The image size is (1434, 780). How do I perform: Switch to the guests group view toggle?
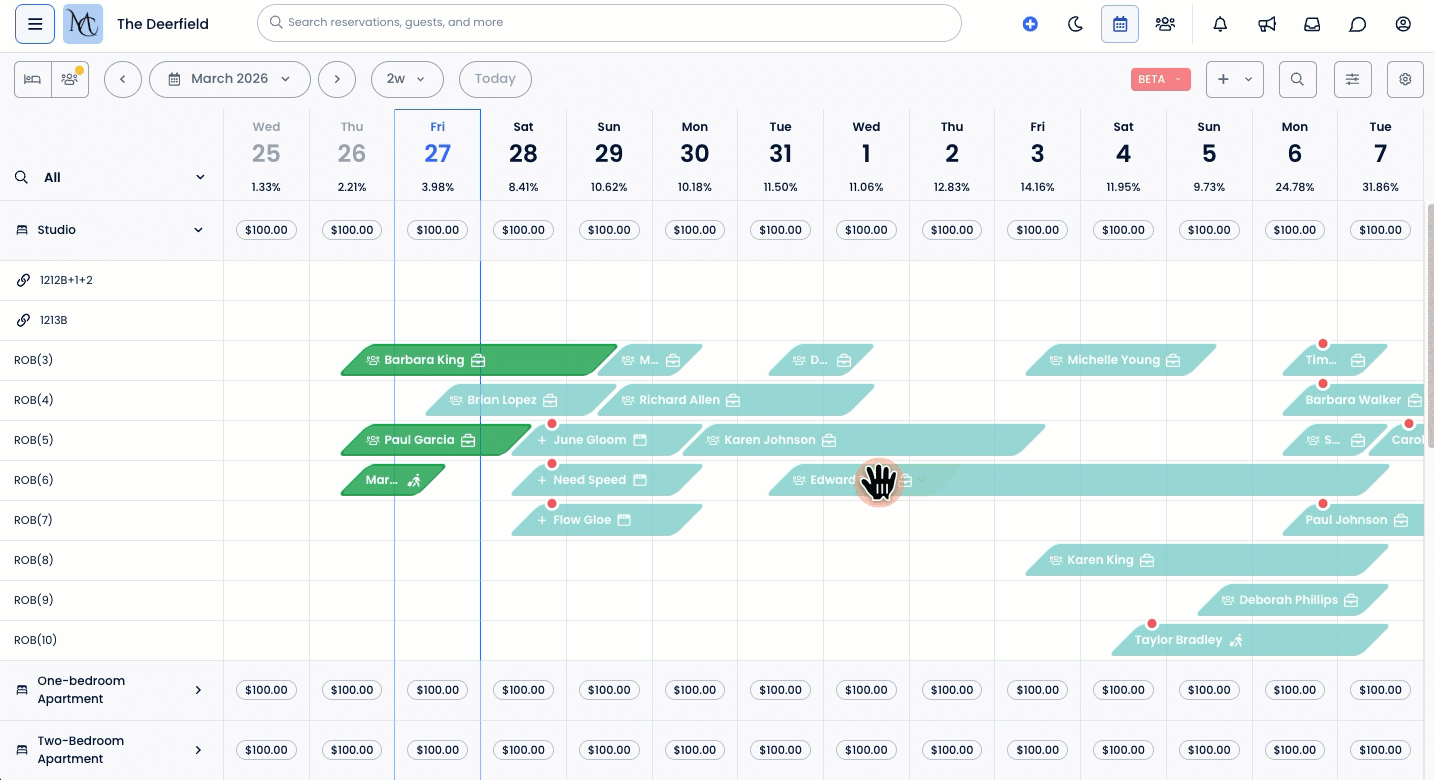70,79
